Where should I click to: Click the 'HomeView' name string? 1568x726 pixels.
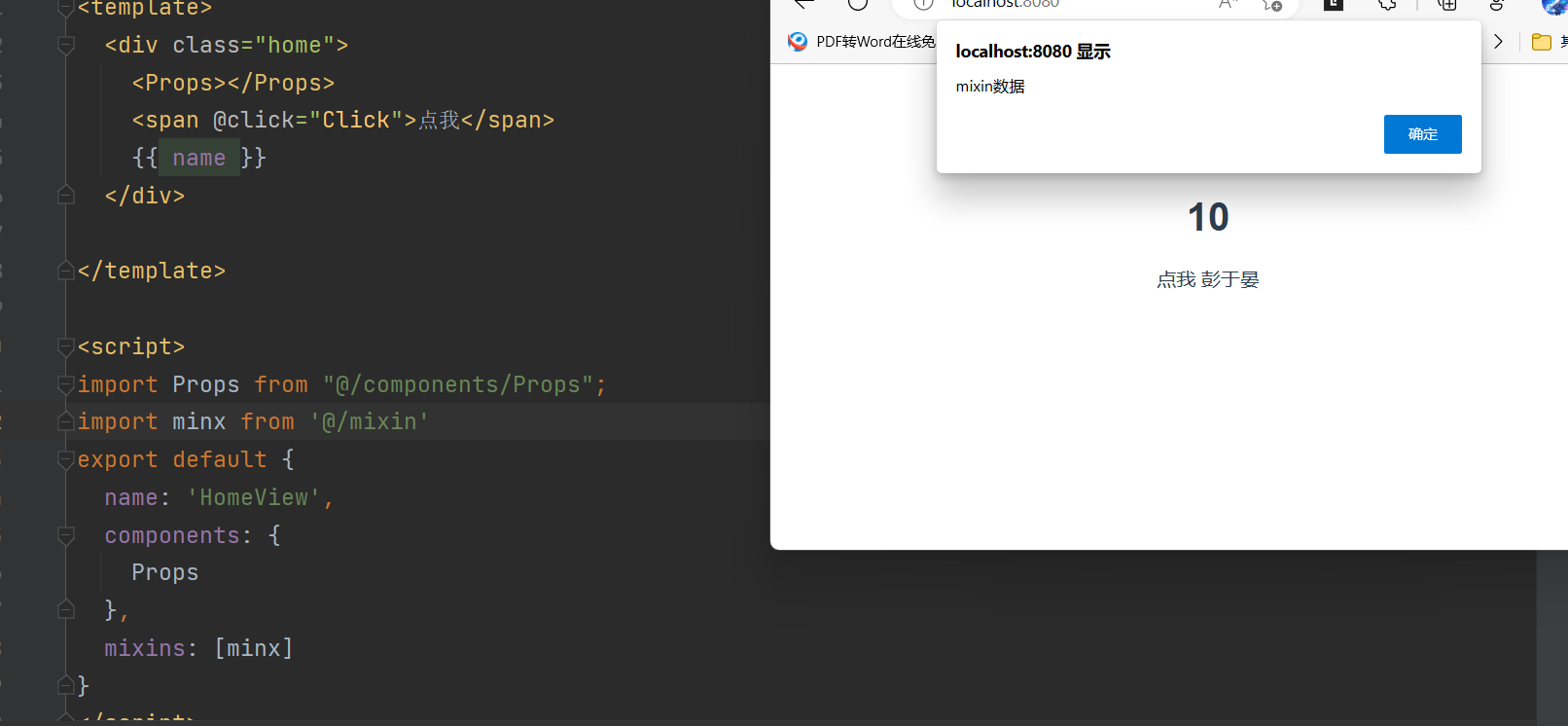254,497
